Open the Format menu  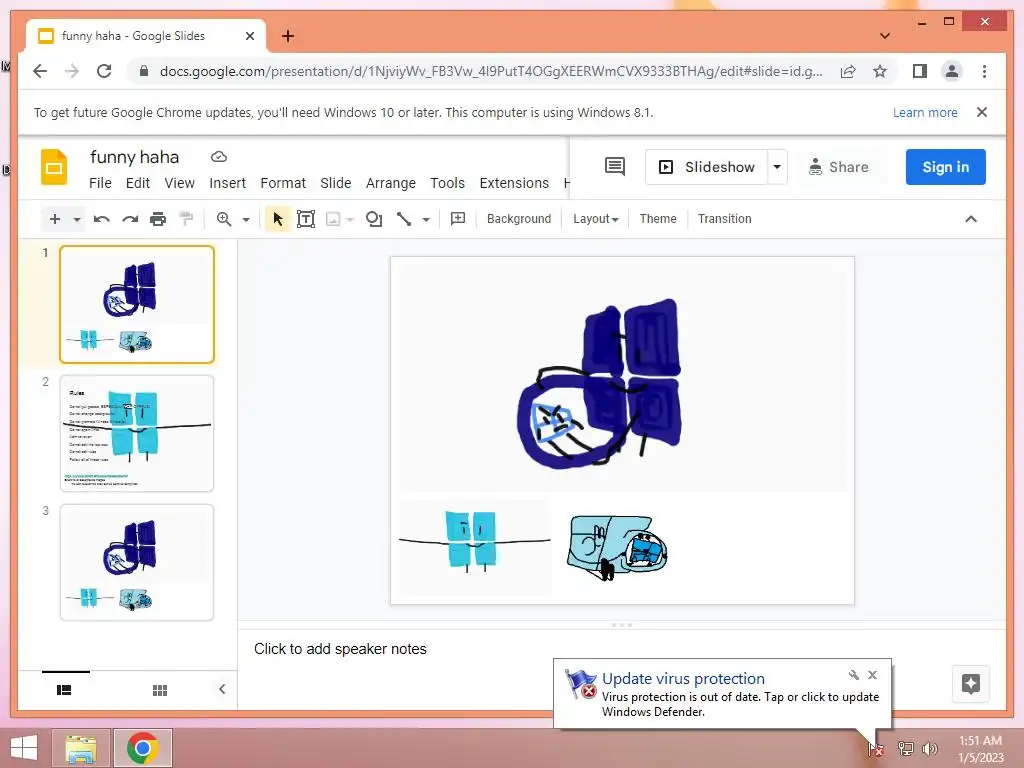(x=283, y=183)
